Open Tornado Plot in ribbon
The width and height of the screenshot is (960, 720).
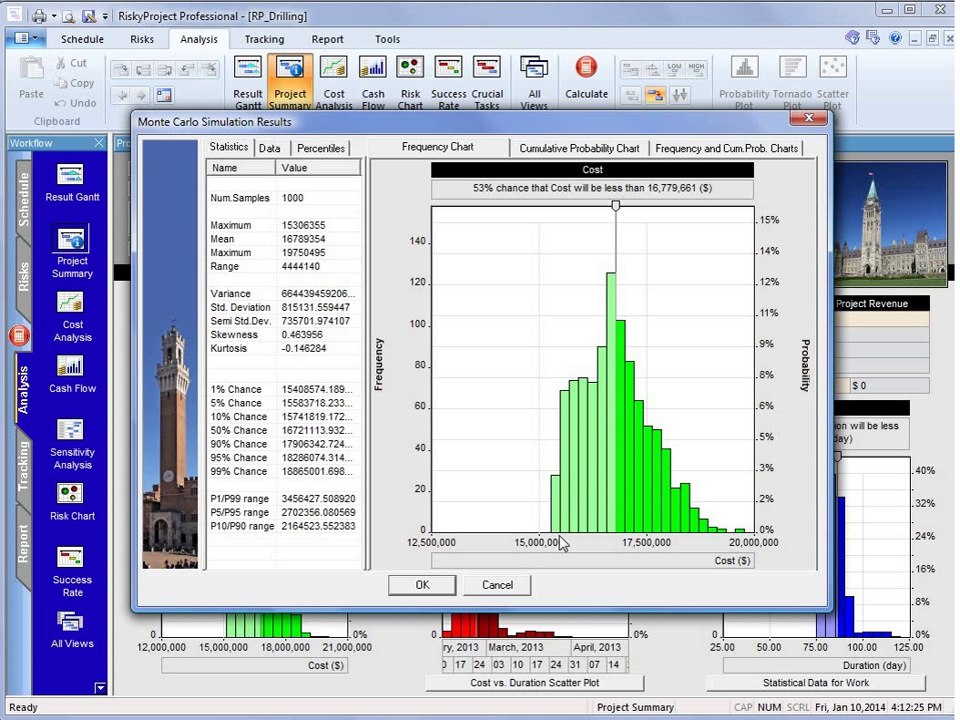pos(792,82)
